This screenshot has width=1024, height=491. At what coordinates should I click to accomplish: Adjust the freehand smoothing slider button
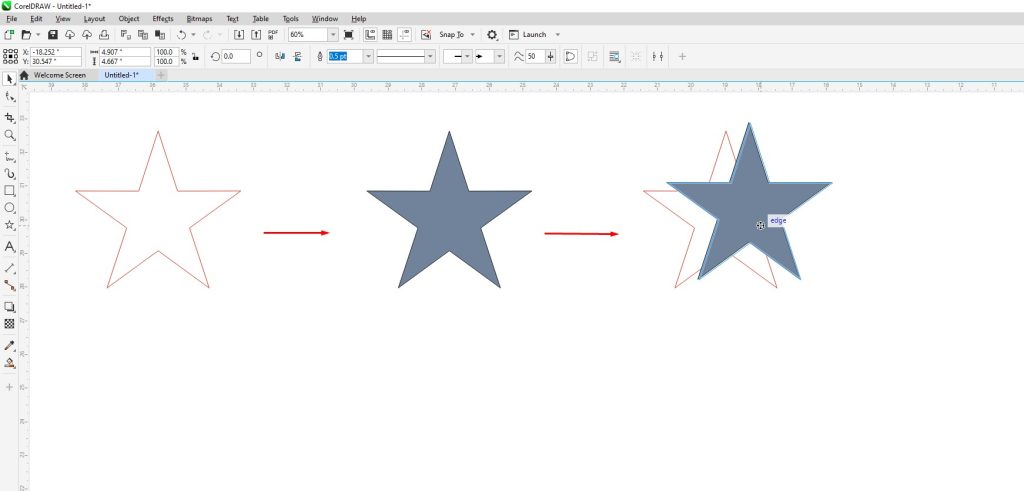(x=551, y=57)
